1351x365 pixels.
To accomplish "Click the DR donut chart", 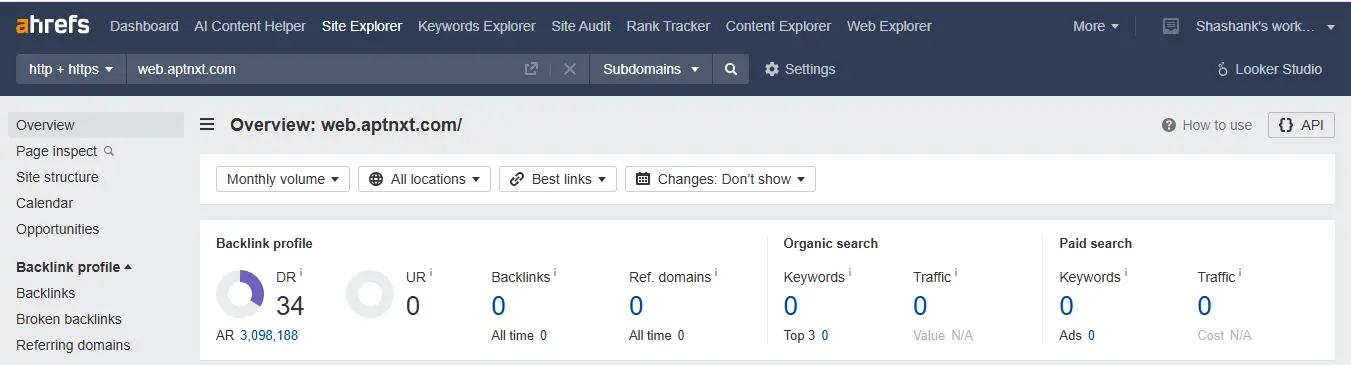I will (x=240, y=294).
